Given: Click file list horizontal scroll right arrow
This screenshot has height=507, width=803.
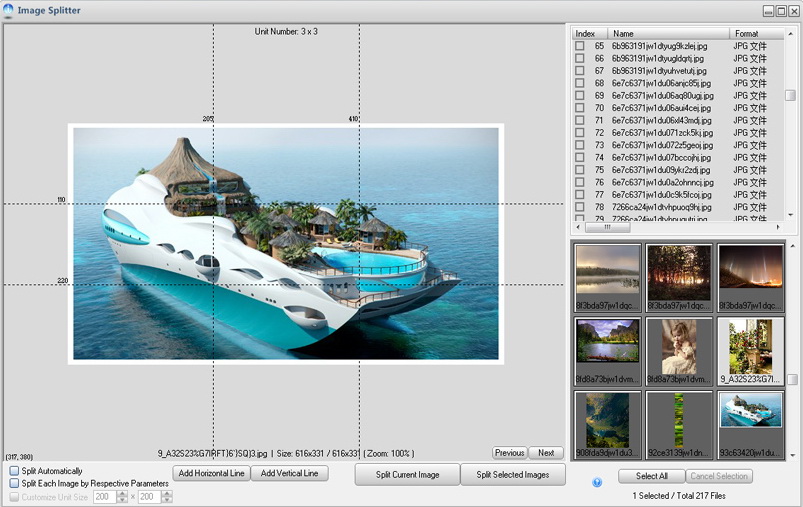Looking at the screenshot, I should 778,227.
